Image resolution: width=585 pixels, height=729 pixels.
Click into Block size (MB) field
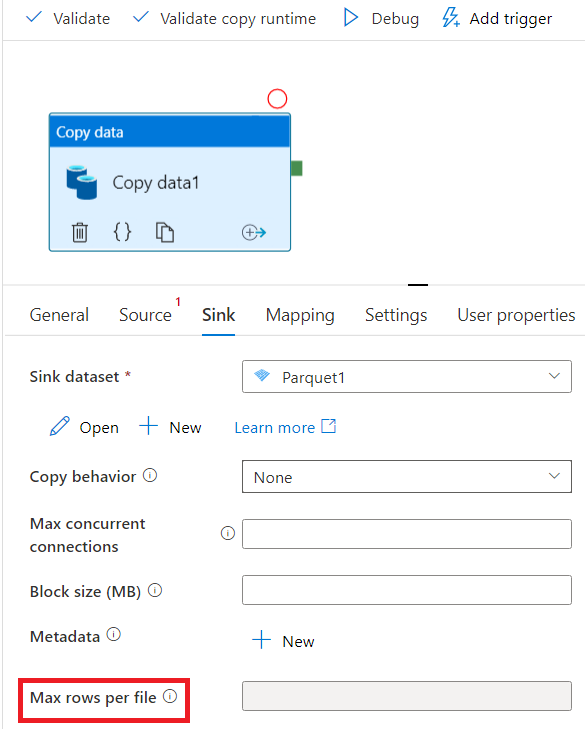pyautogui.click(x=407, y=590)
